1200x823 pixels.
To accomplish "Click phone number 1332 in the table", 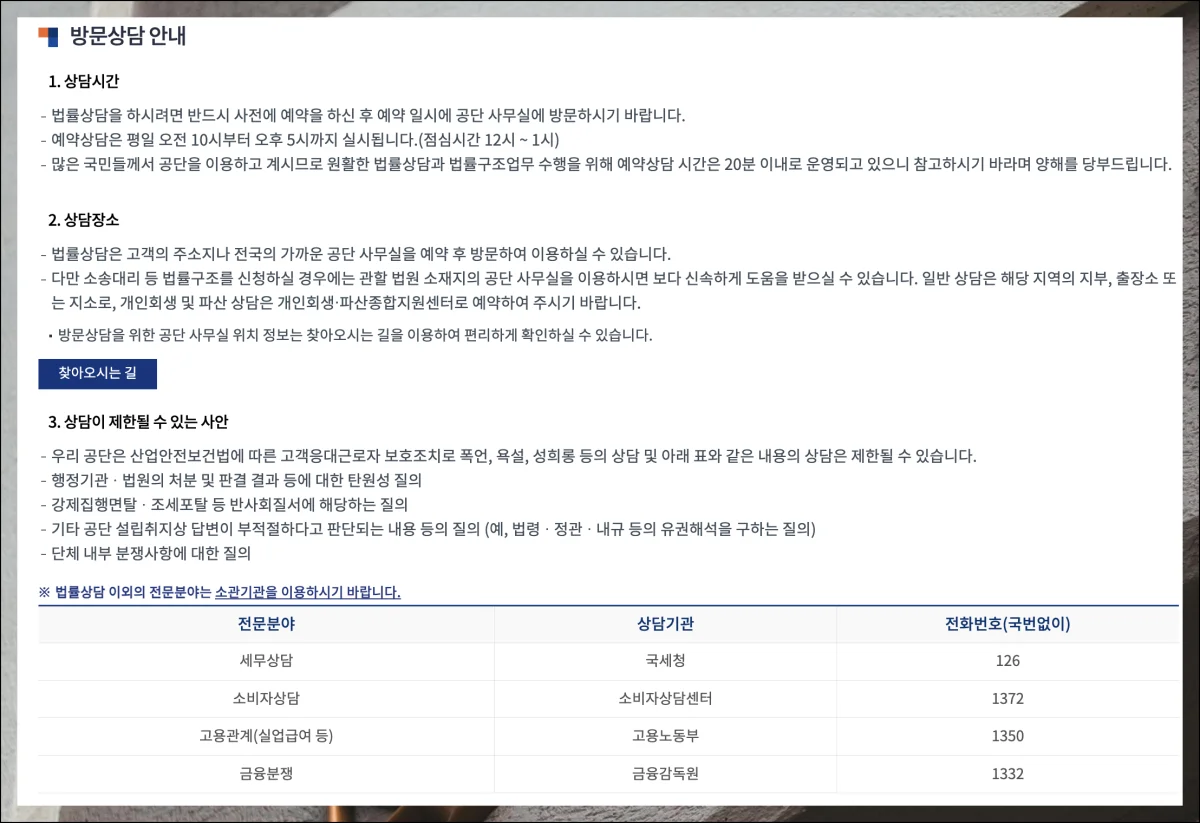I will pos(1007,773).
